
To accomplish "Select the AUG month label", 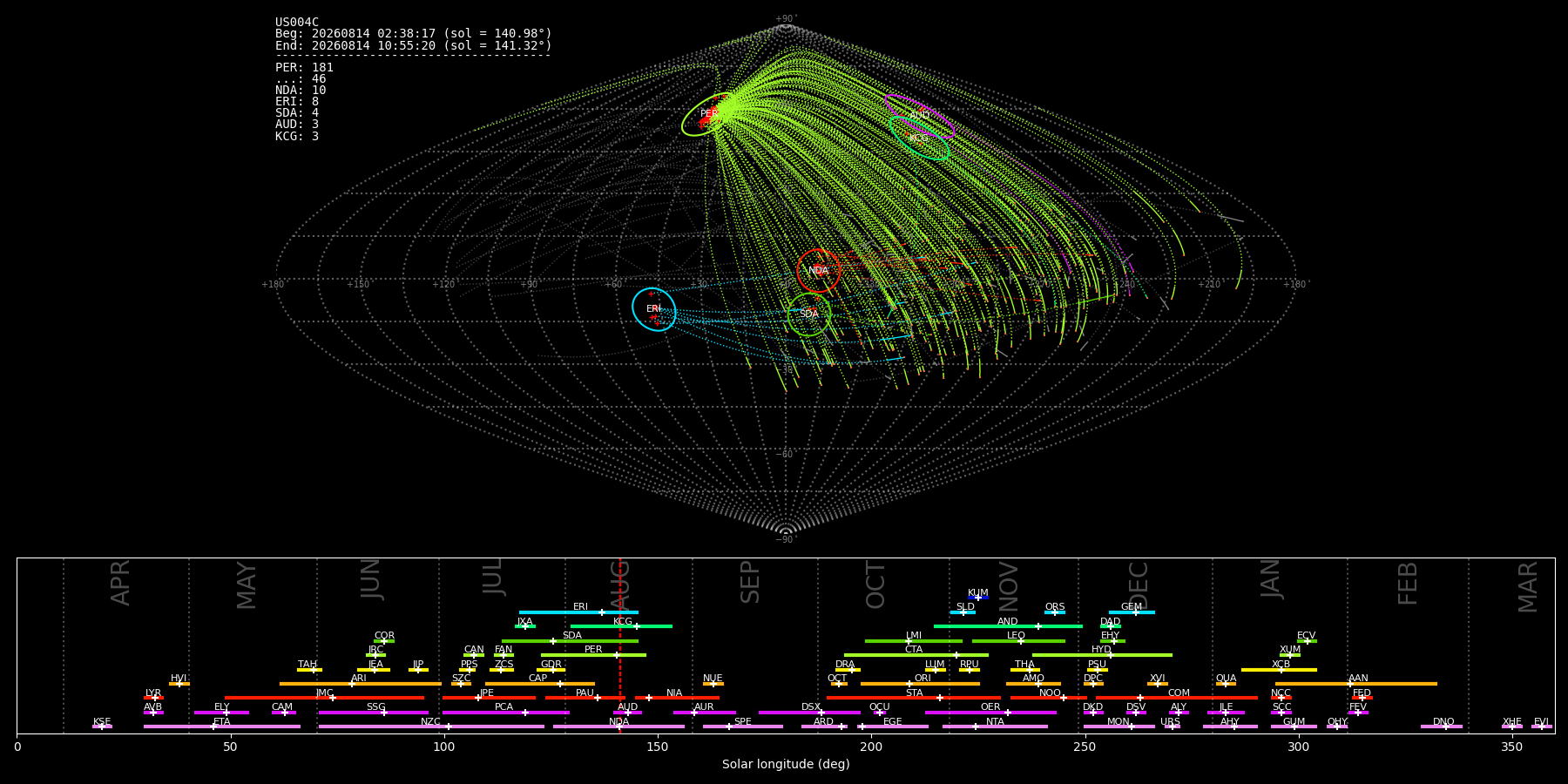I will tap(620, 585).
